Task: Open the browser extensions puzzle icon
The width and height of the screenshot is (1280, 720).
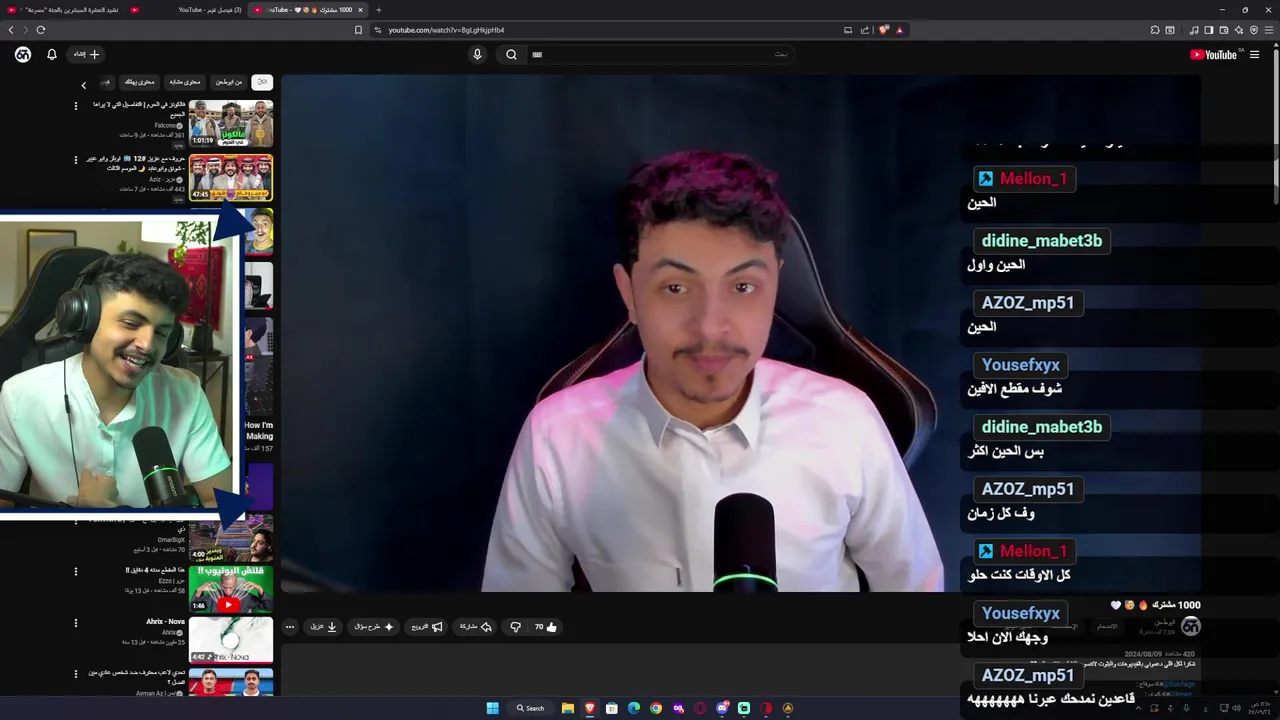Action: [x=1154, y=30]
